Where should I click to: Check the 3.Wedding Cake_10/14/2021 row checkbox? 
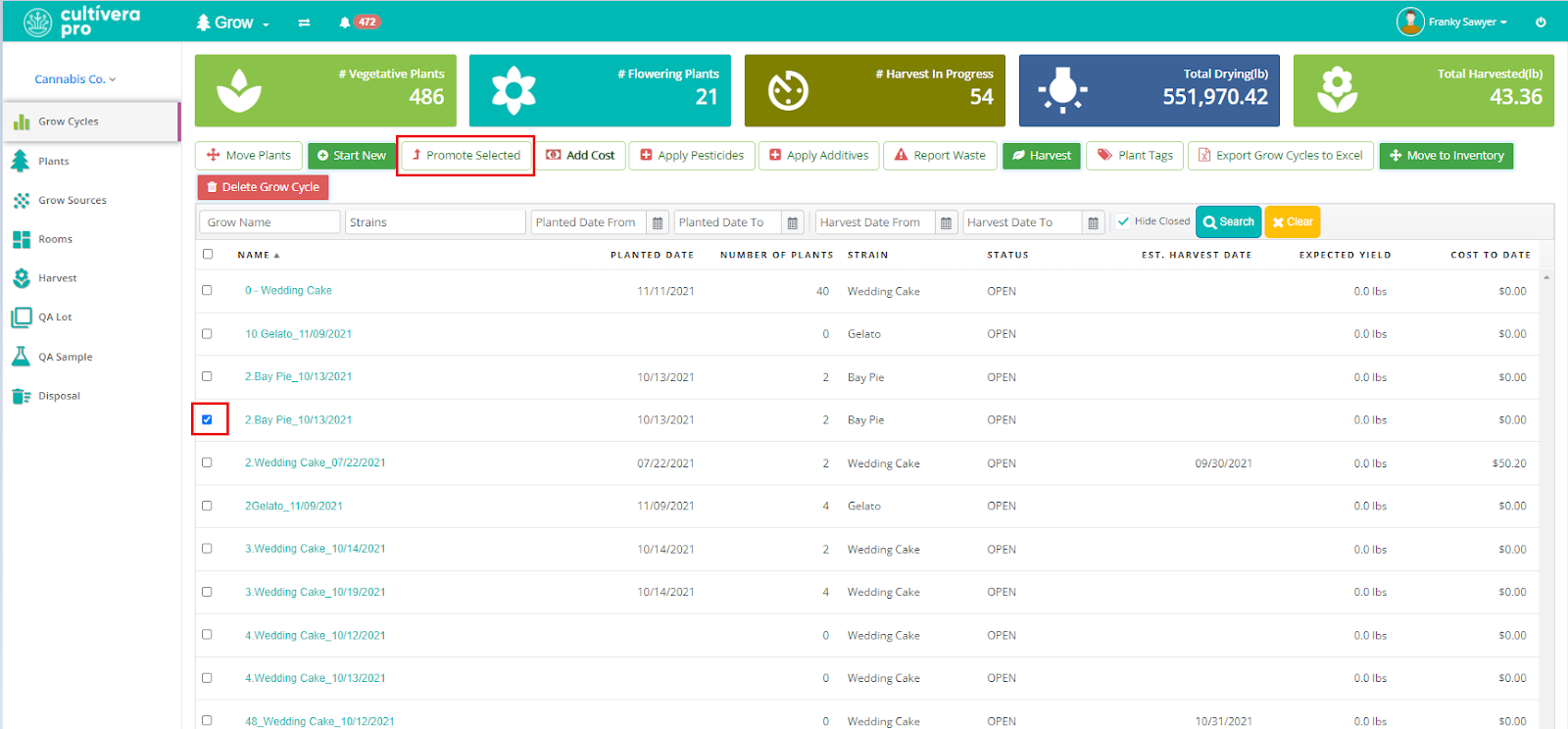(x=207, y=549)
